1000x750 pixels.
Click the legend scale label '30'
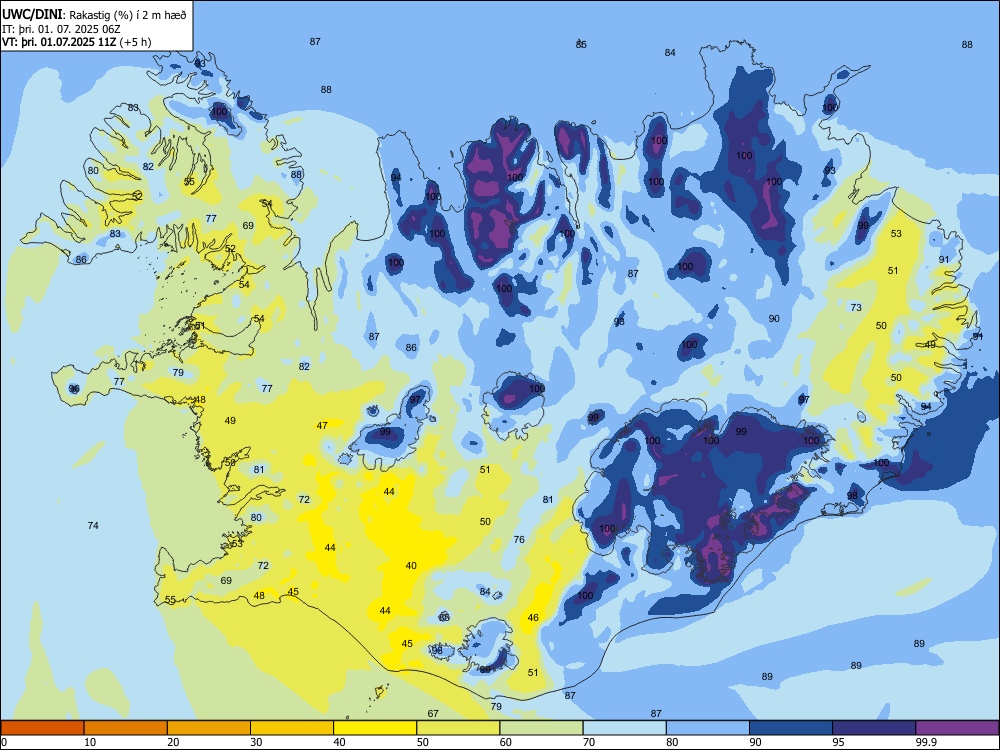click(256, 742)
